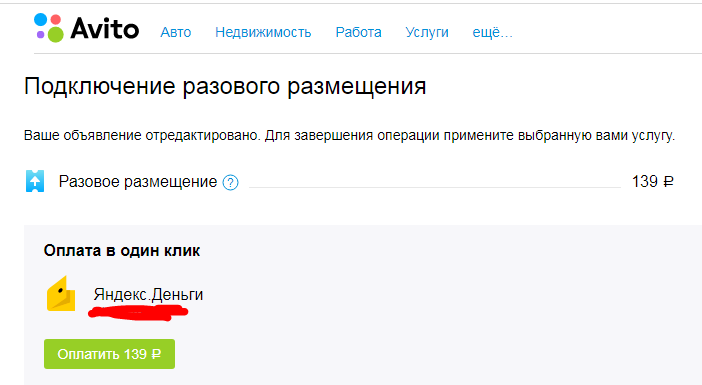Click the dotted line before the price
702x385 pixels.
coord(434,187)
